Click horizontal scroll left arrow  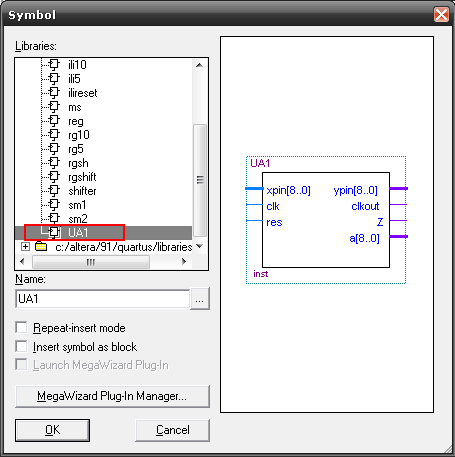(22, 262)
